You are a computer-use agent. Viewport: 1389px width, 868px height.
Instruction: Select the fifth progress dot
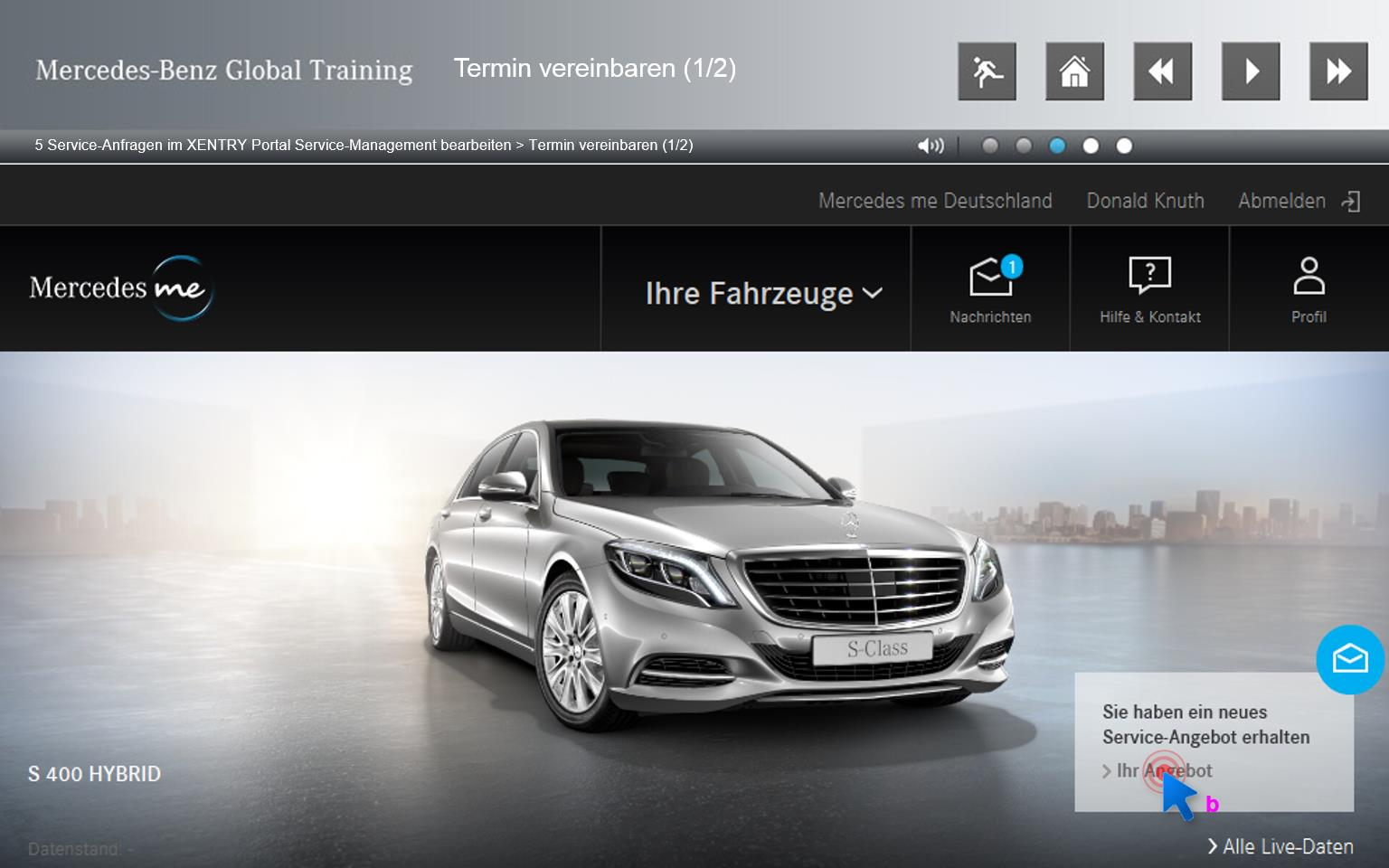[x=1124, y=146]
